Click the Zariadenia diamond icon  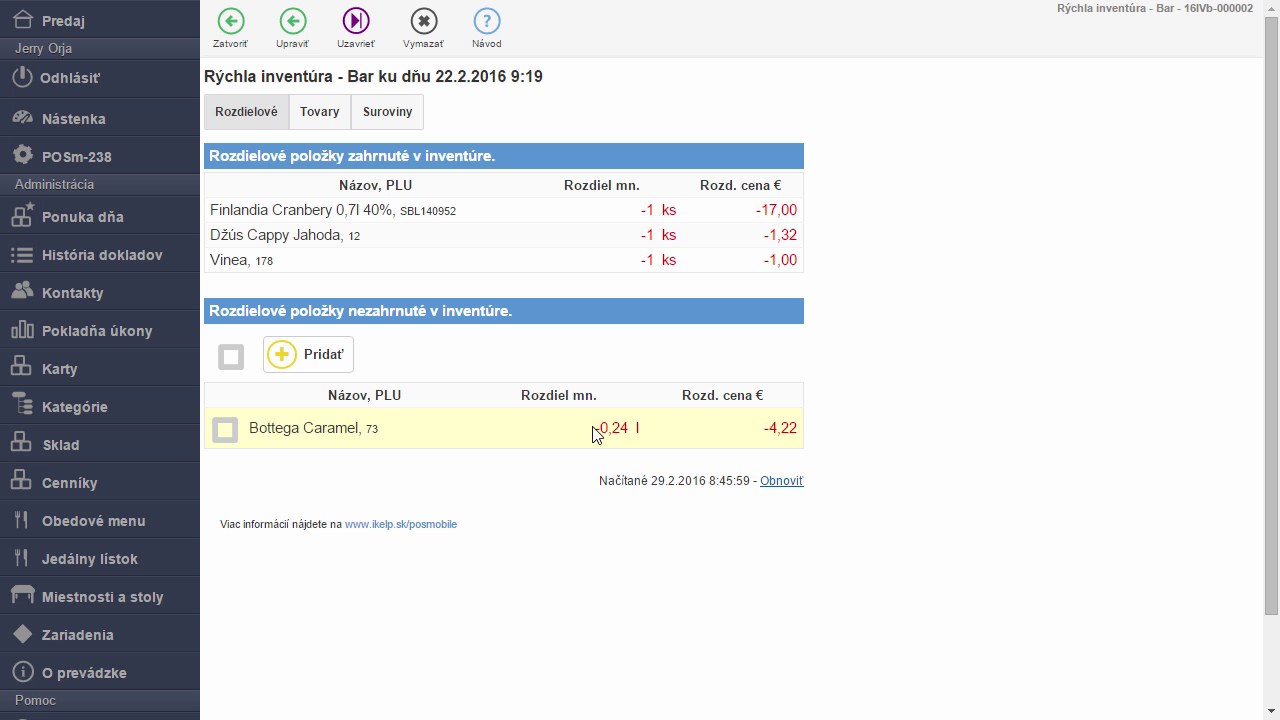click(x=22, y=634)
